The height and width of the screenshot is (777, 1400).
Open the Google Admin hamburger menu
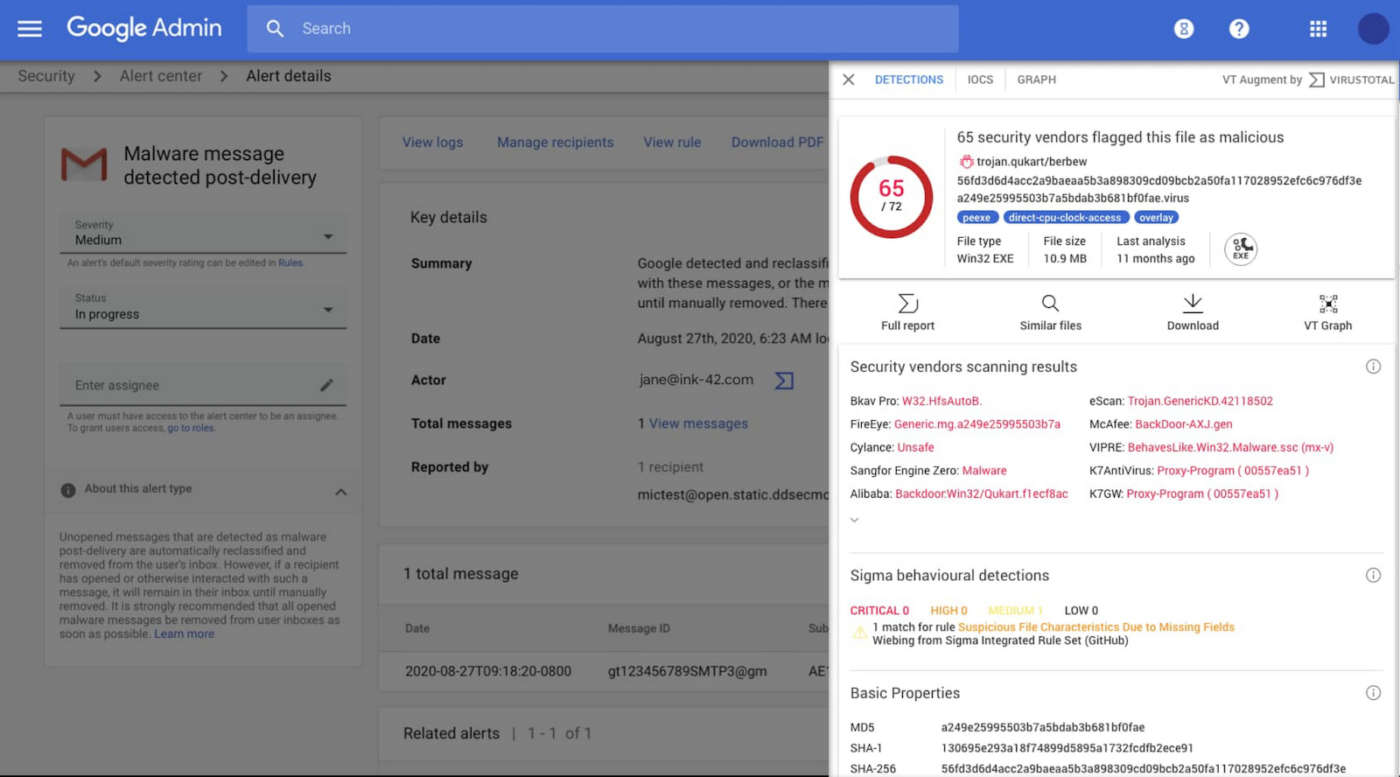tap(30, 29)
